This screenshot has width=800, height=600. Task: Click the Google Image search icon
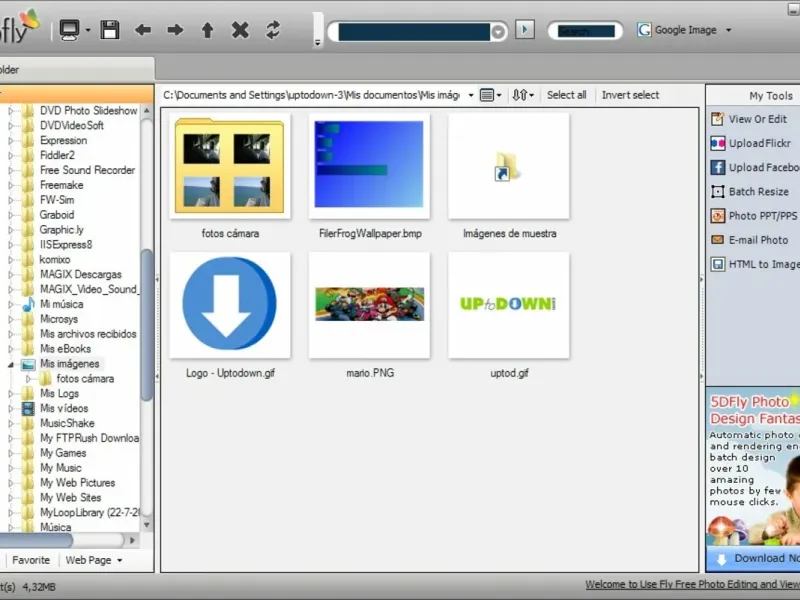point(644,30)
